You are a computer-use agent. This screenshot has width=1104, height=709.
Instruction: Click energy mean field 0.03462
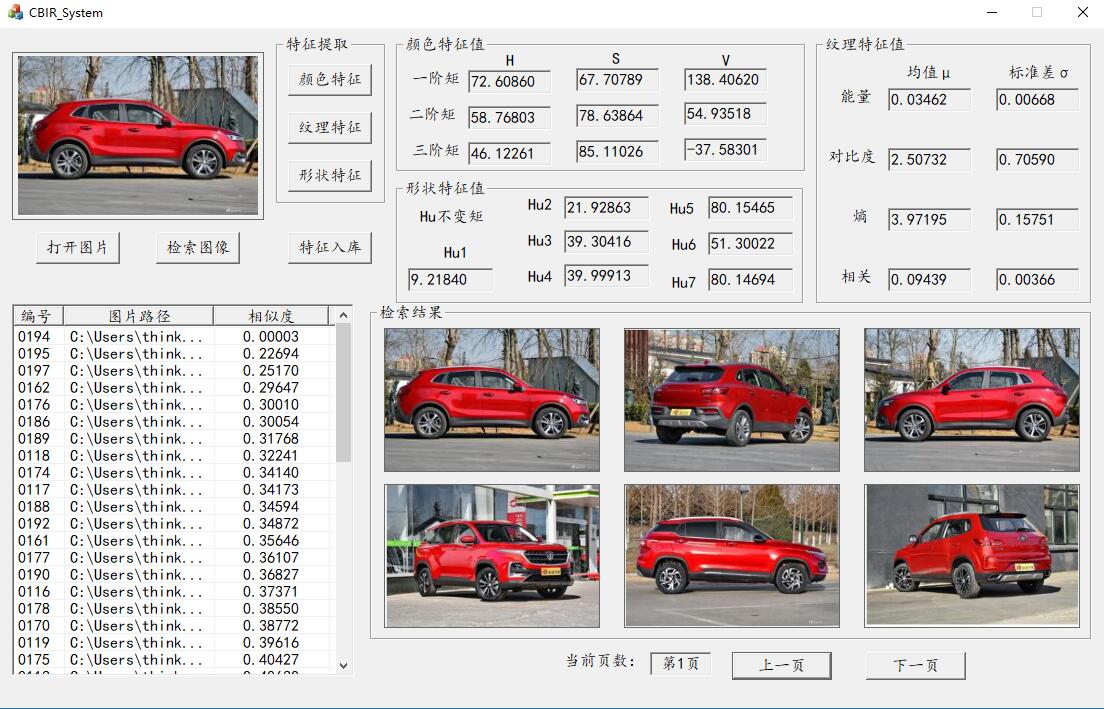(929, 99)
